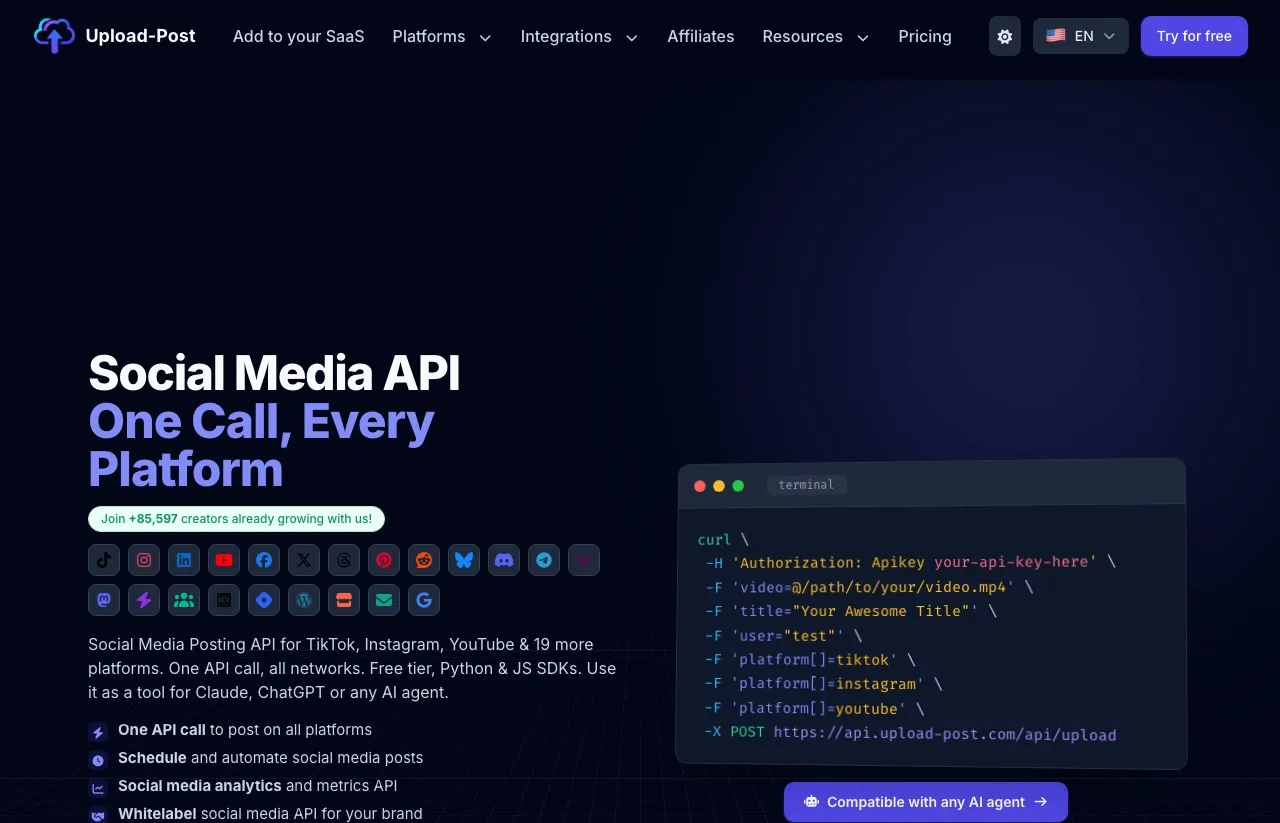The height and width of the screenshot is (823, 1280).
Task: Open the Pricing page
Action: point(925,36)
